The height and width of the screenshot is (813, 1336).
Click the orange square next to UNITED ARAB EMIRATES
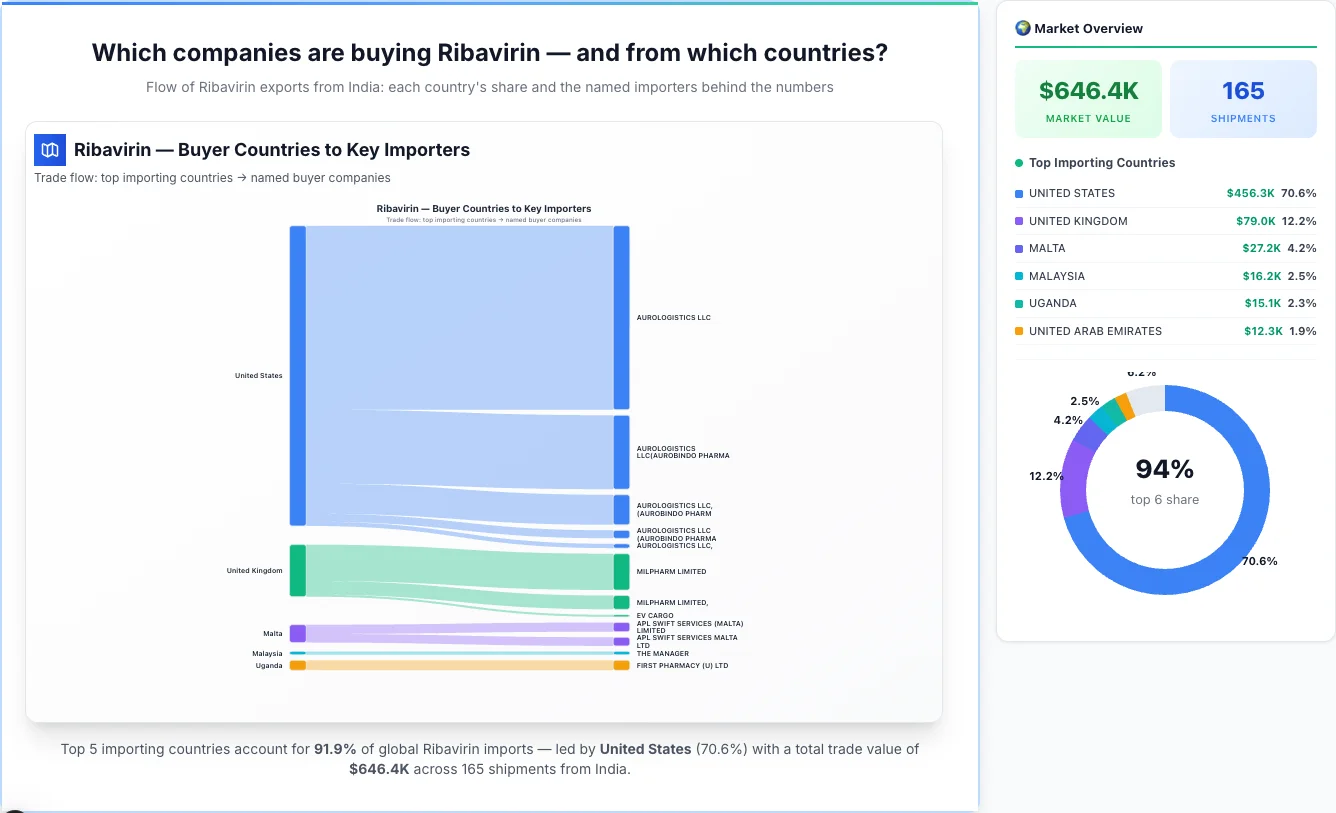coord(1017,331)
